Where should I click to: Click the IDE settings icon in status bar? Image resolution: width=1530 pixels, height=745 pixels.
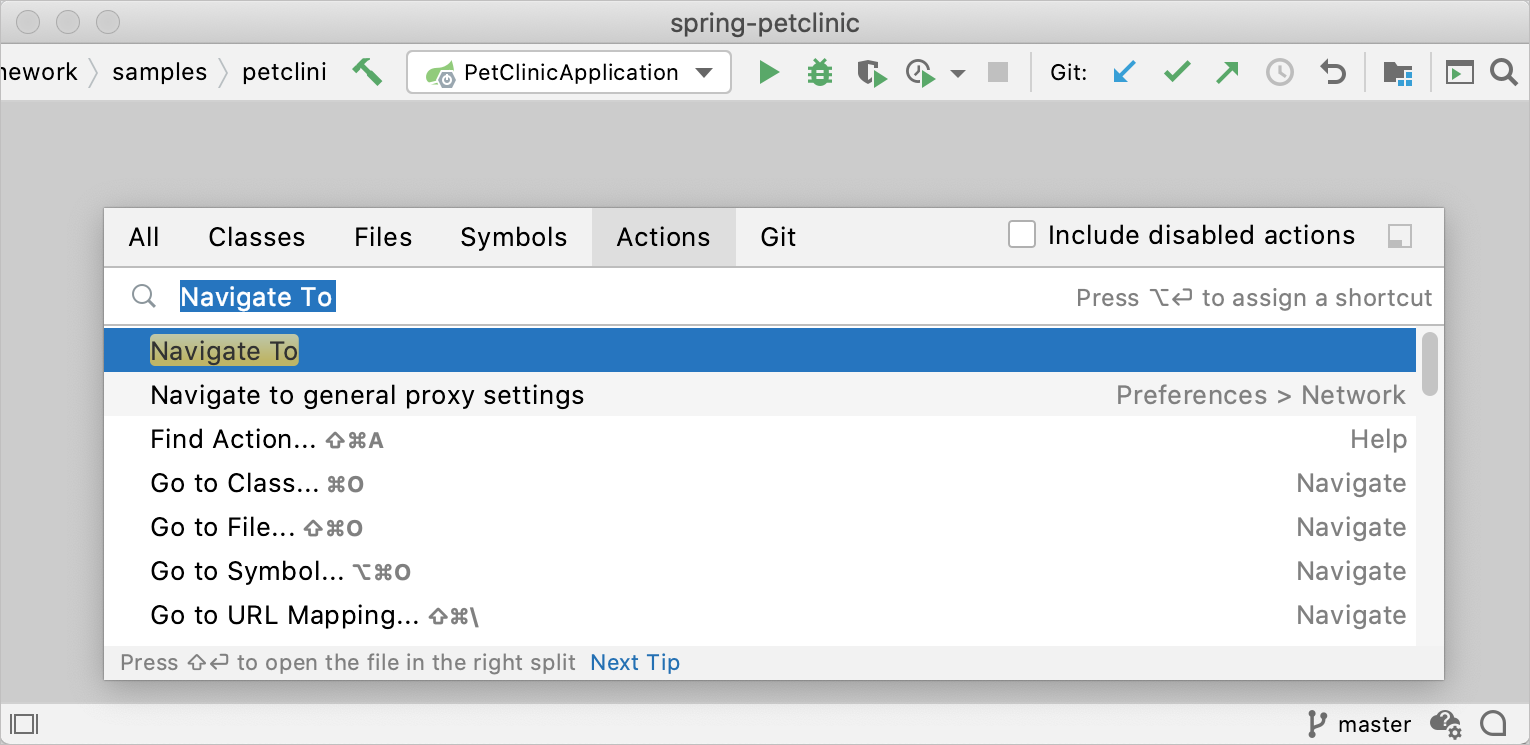(1445, 723)
